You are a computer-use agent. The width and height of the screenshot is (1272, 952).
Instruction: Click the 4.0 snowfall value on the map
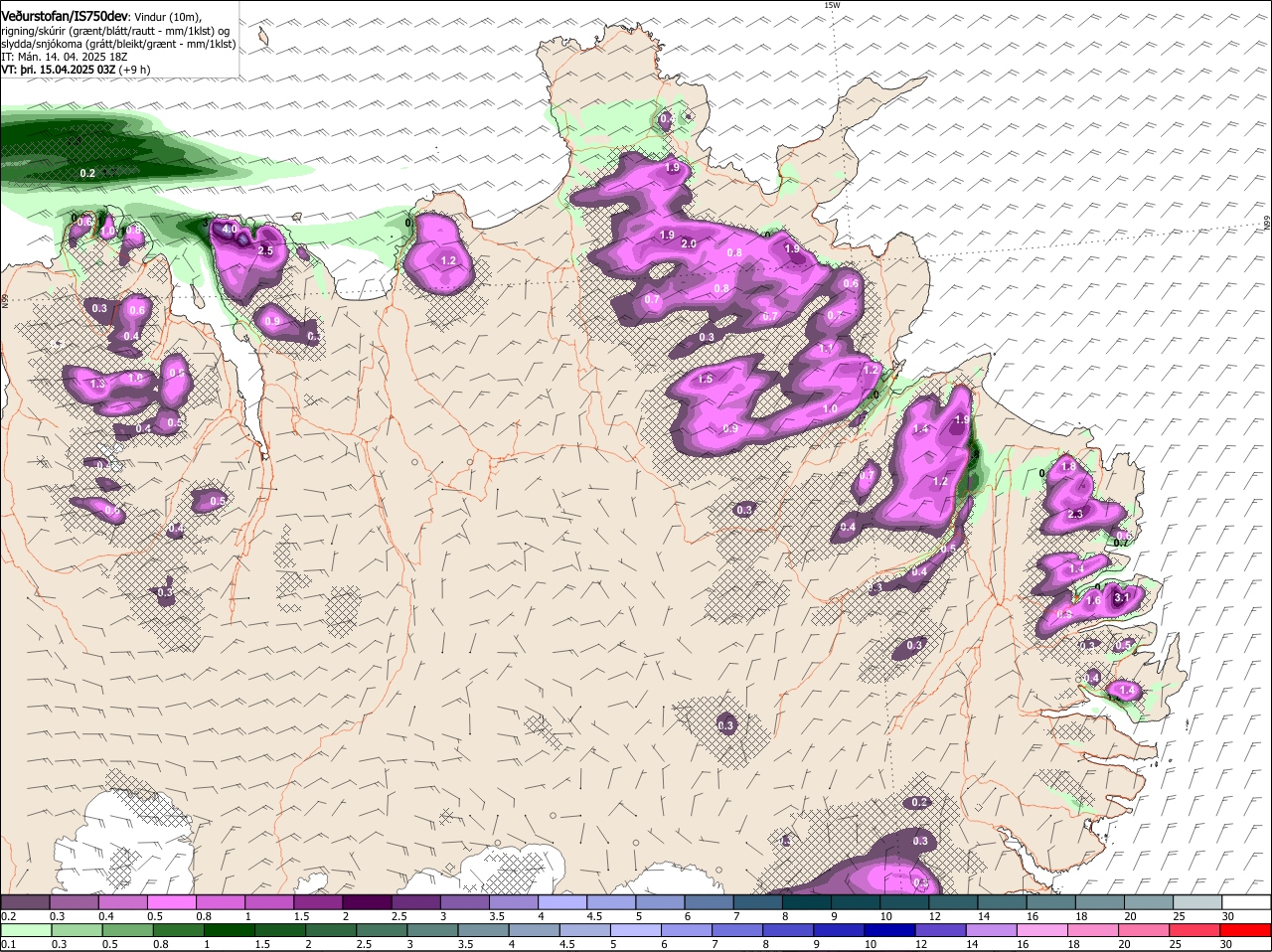point(230,230)
